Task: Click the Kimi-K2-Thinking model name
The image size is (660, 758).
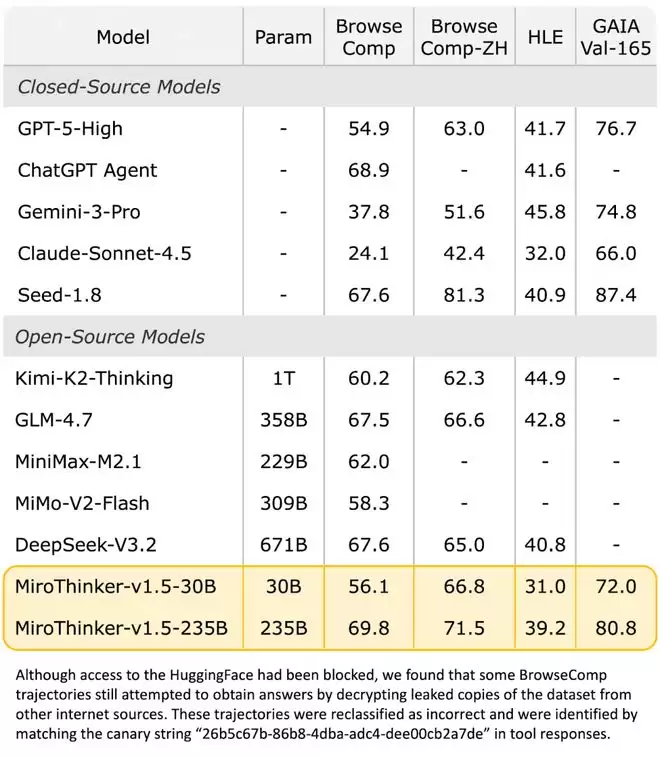Action: click(x=95, y=379)
